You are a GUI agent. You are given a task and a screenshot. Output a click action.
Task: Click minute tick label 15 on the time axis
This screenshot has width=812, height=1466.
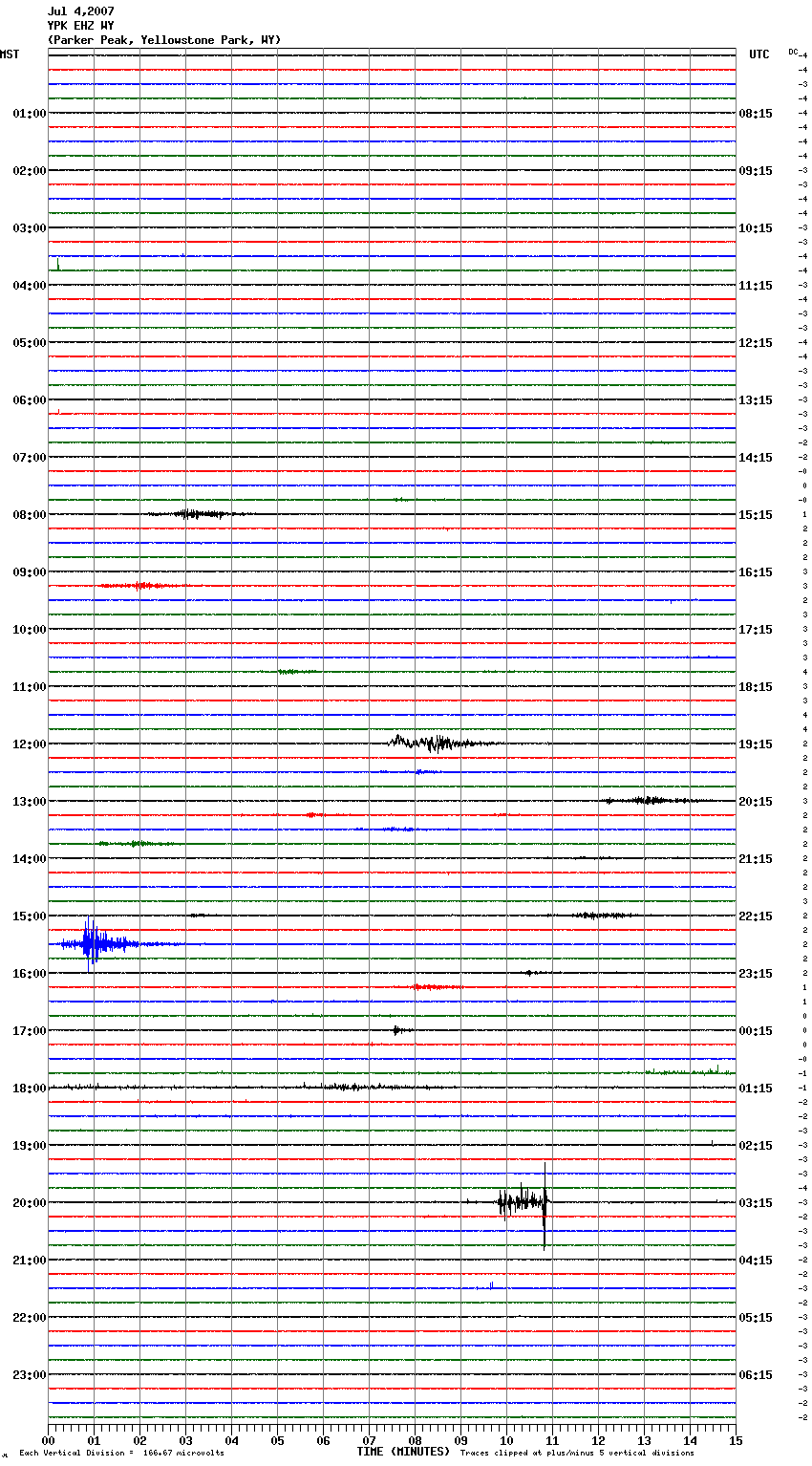pos(735,1440)
